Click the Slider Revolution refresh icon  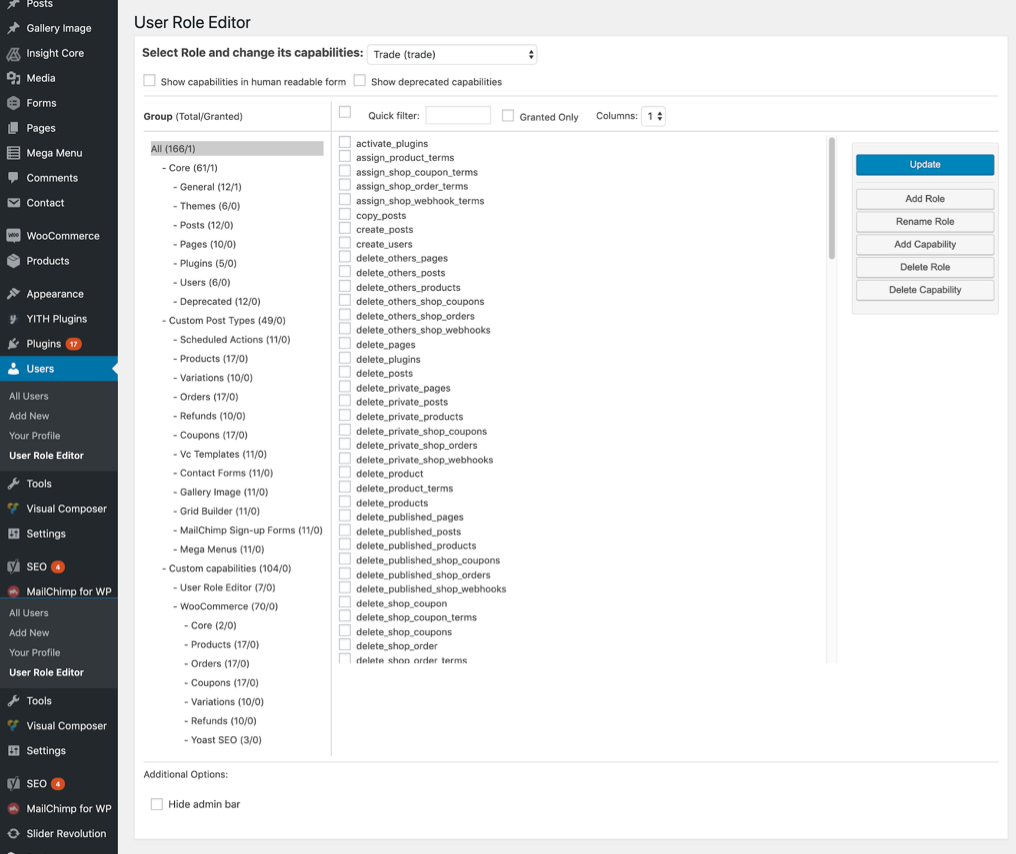click(13, 833)
